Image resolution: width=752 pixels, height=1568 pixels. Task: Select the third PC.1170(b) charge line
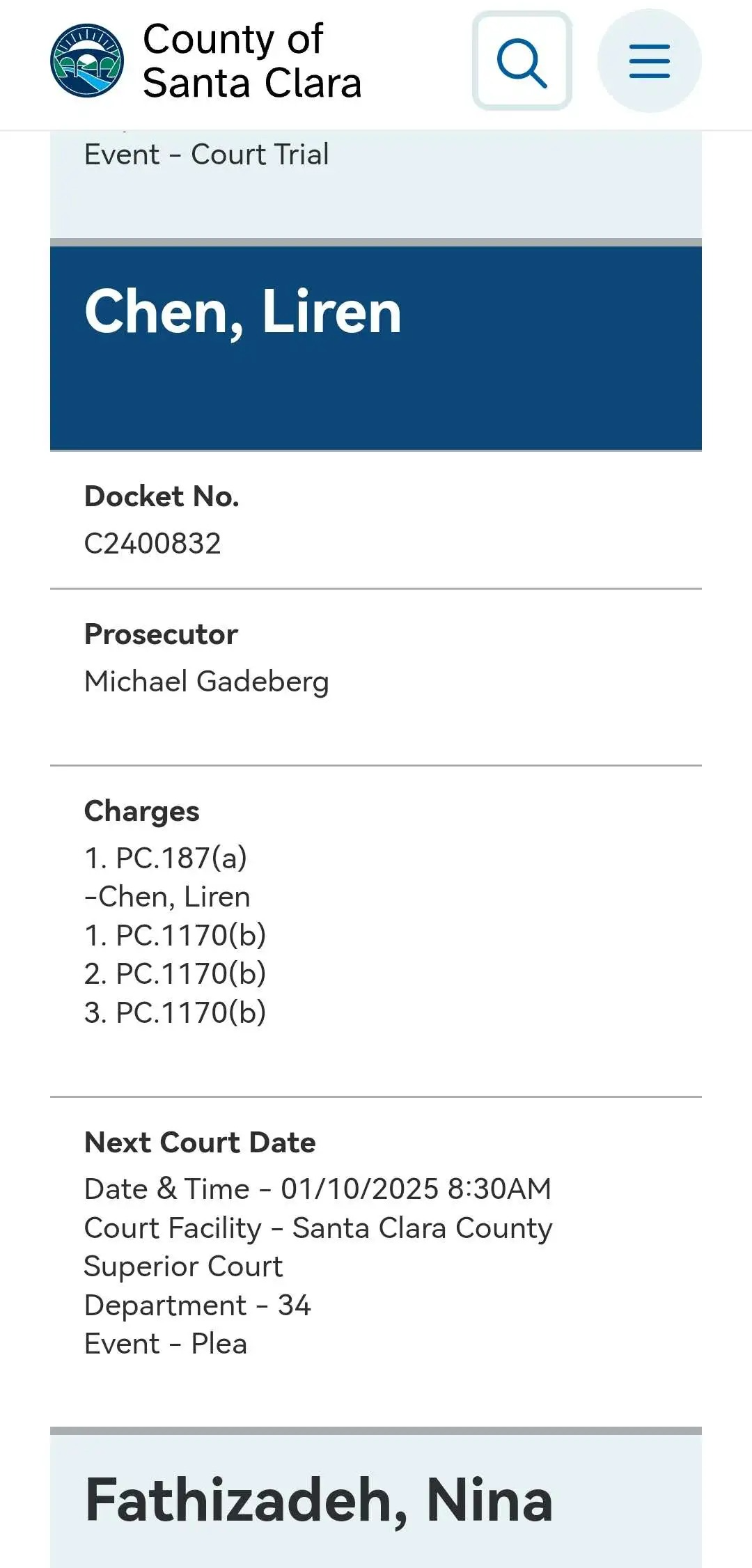[175, 1012]
